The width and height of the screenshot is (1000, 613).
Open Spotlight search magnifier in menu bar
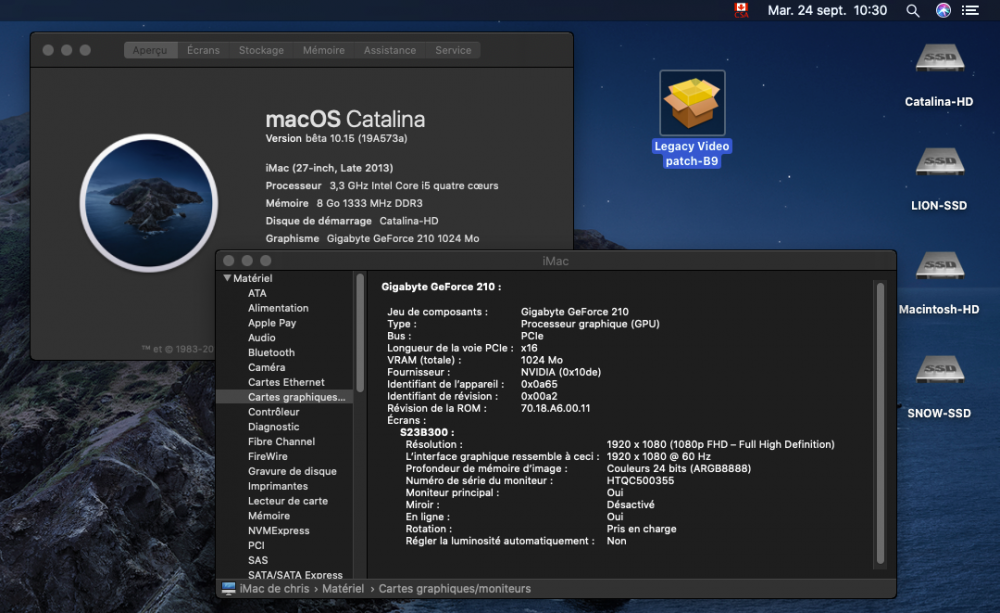[913, 10]
